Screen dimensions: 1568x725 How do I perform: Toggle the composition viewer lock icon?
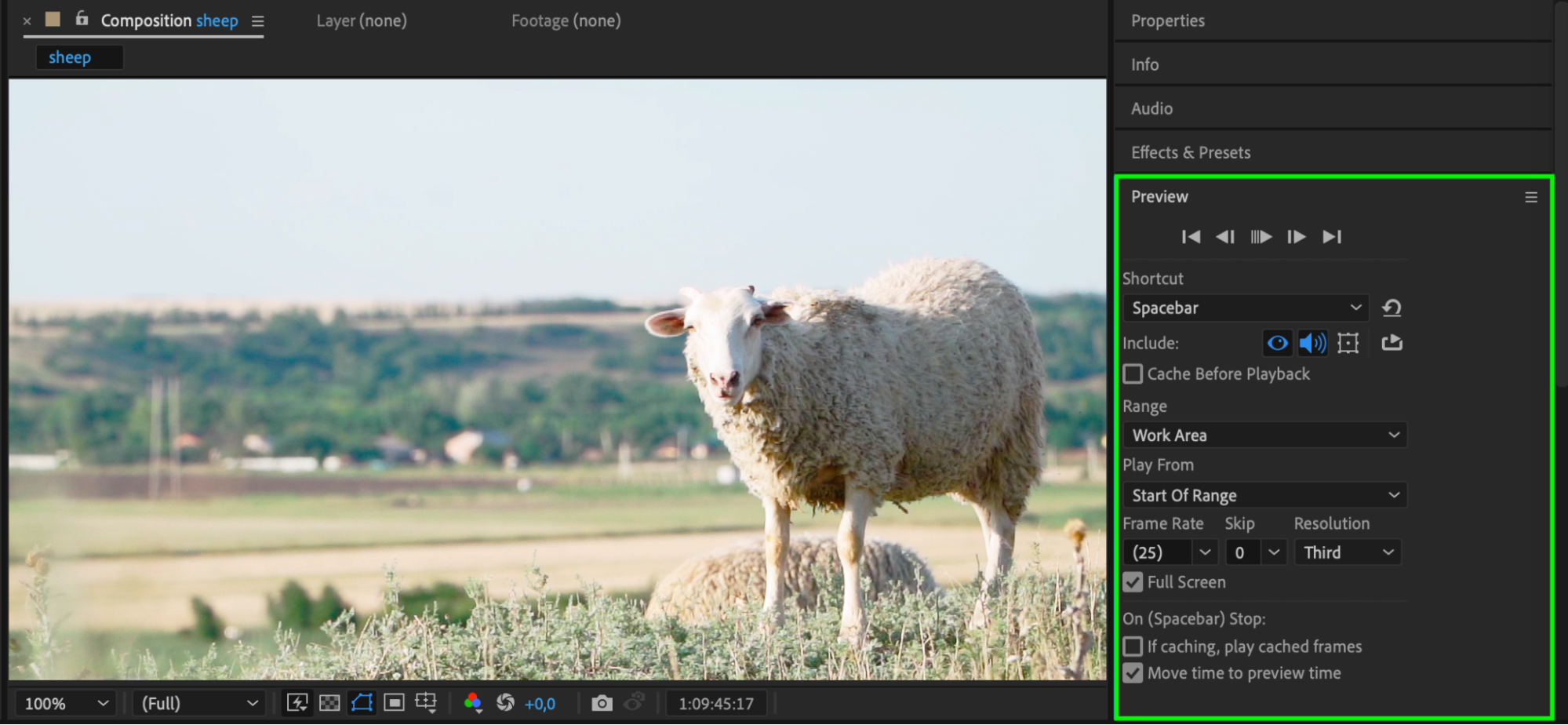point(82,18)
